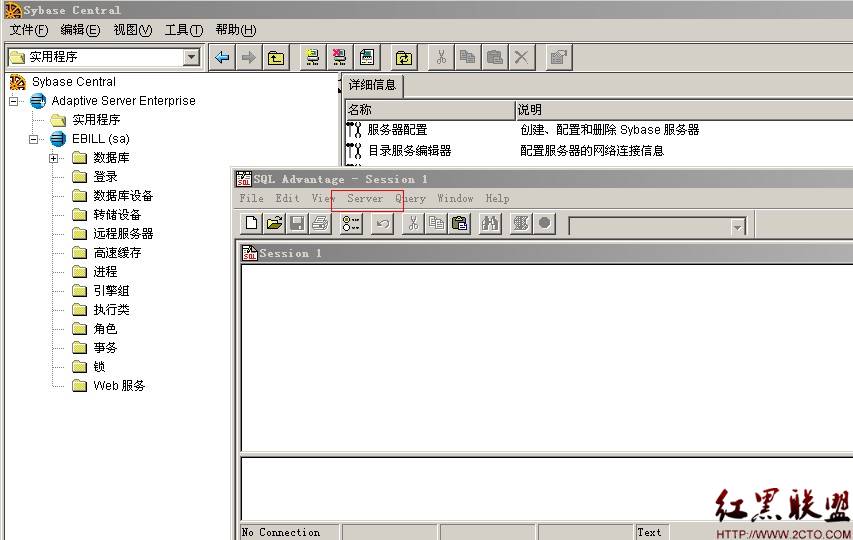Select the 进程 folder
The image size is (853, 540).
[105, 272]
